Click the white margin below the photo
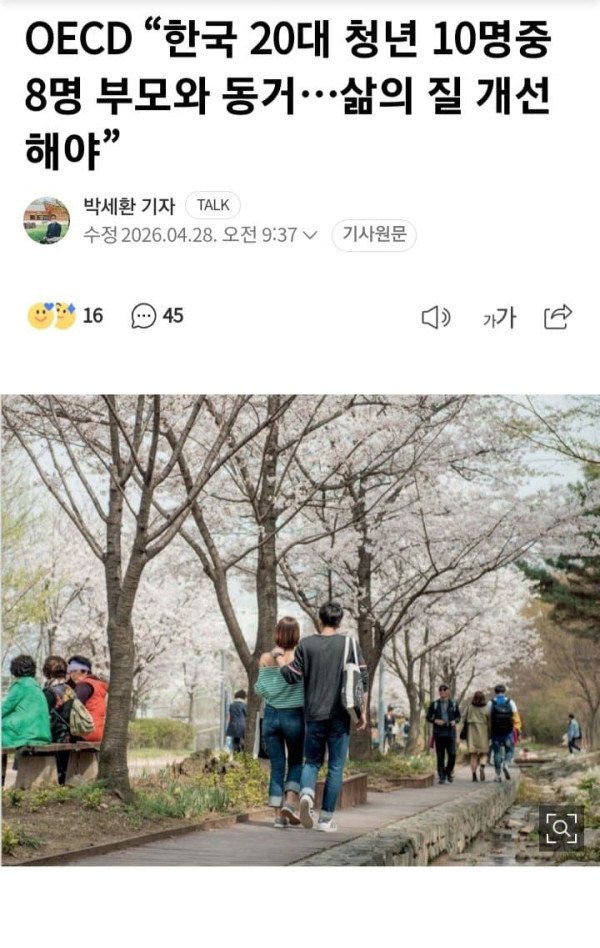The image size is (600, 948). pos(300,907)
